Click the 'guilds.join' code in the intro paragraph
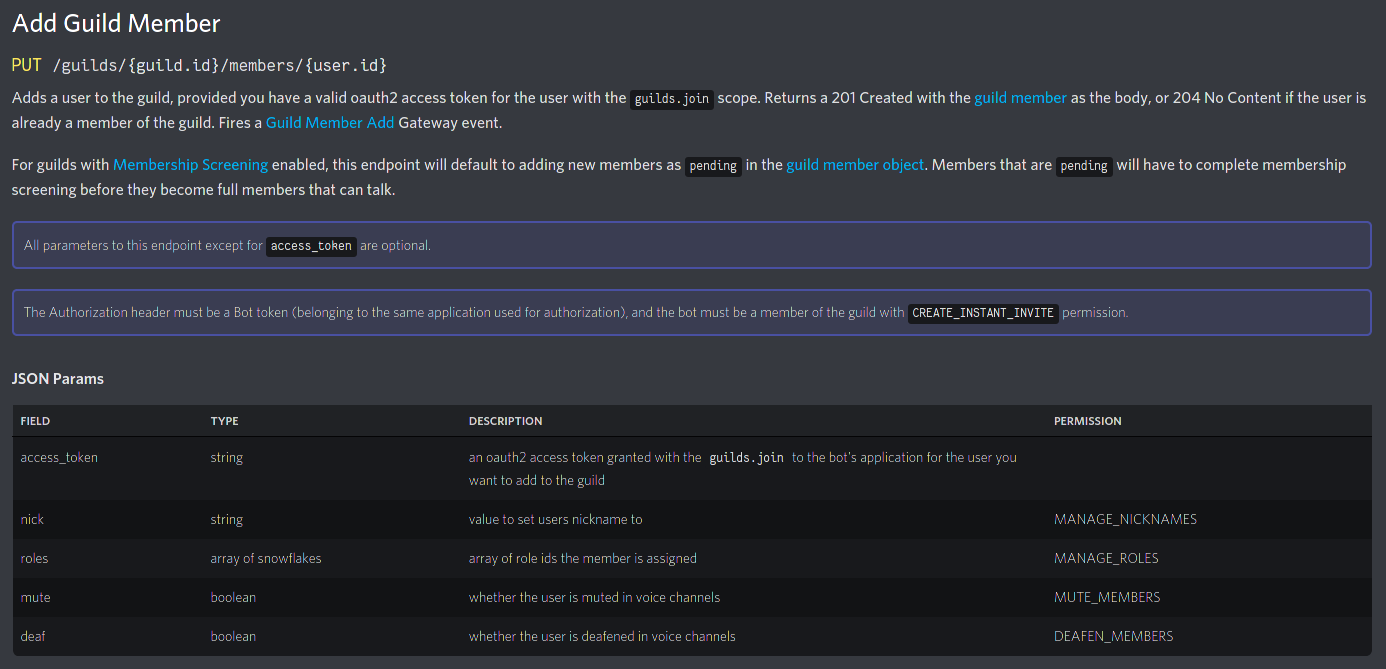This screenshot has height=669, width=1386. click(672, 99)
